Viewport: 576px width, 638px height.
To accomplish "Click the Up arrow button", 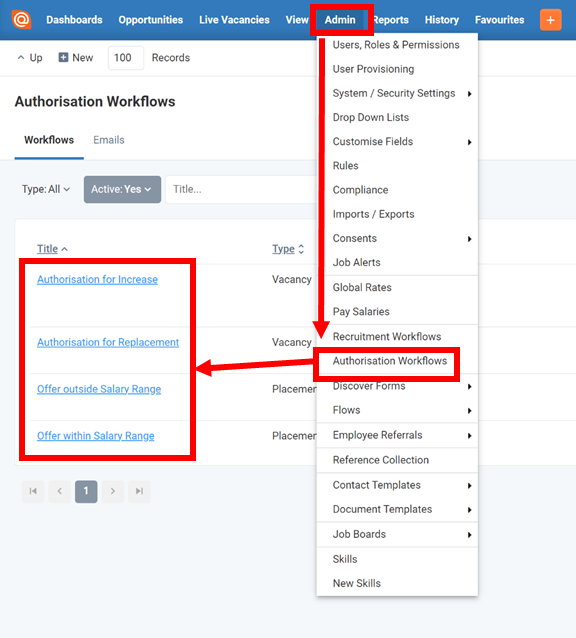I will 30,58.
